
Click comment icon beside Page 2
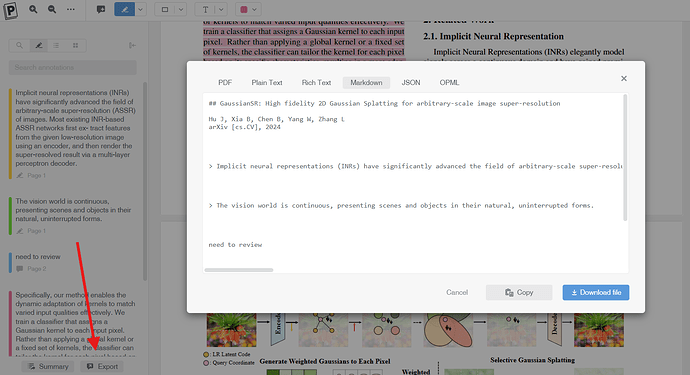click(x=19, y=268)
